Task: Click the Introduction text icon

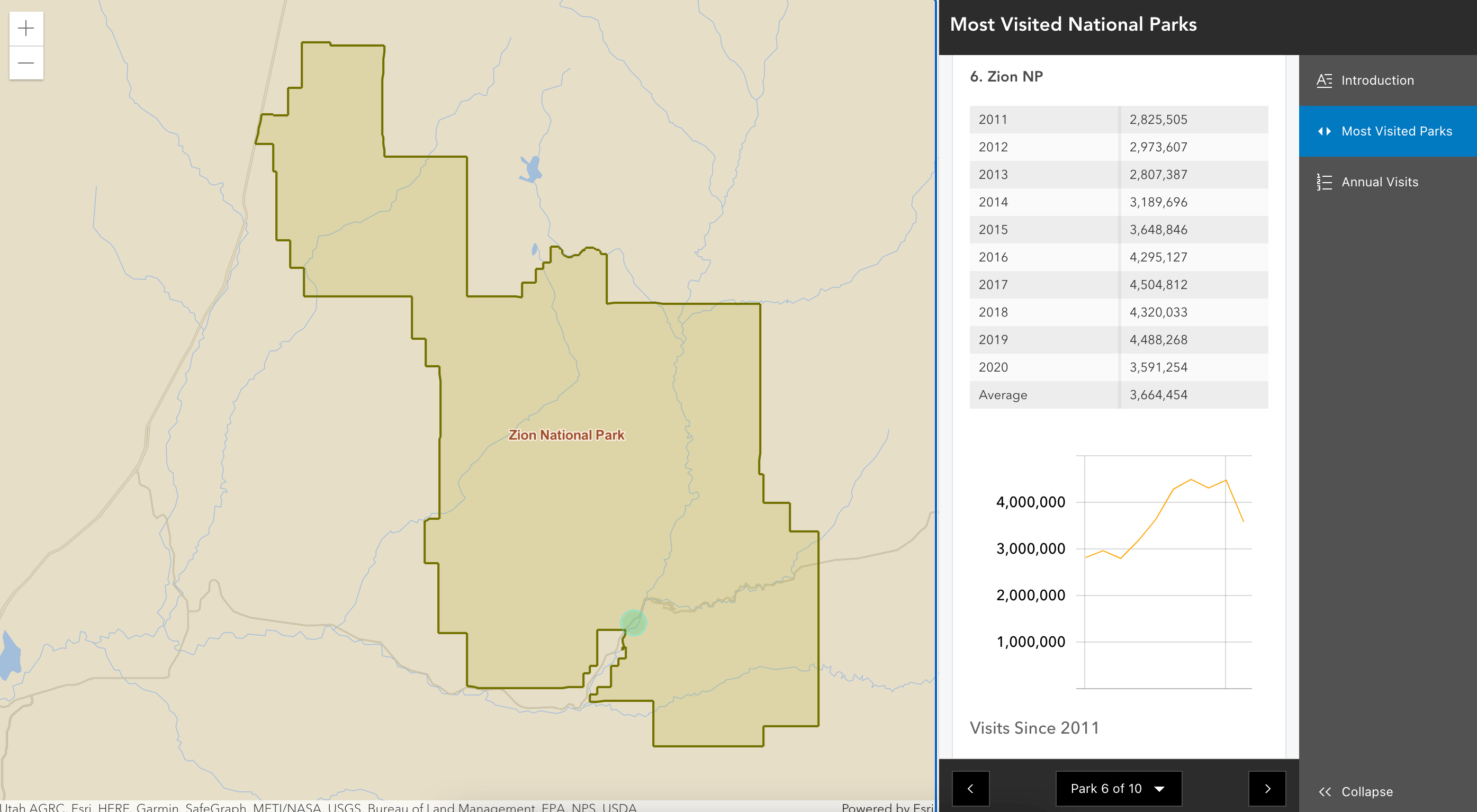Action: click(x=1324, y=80)
